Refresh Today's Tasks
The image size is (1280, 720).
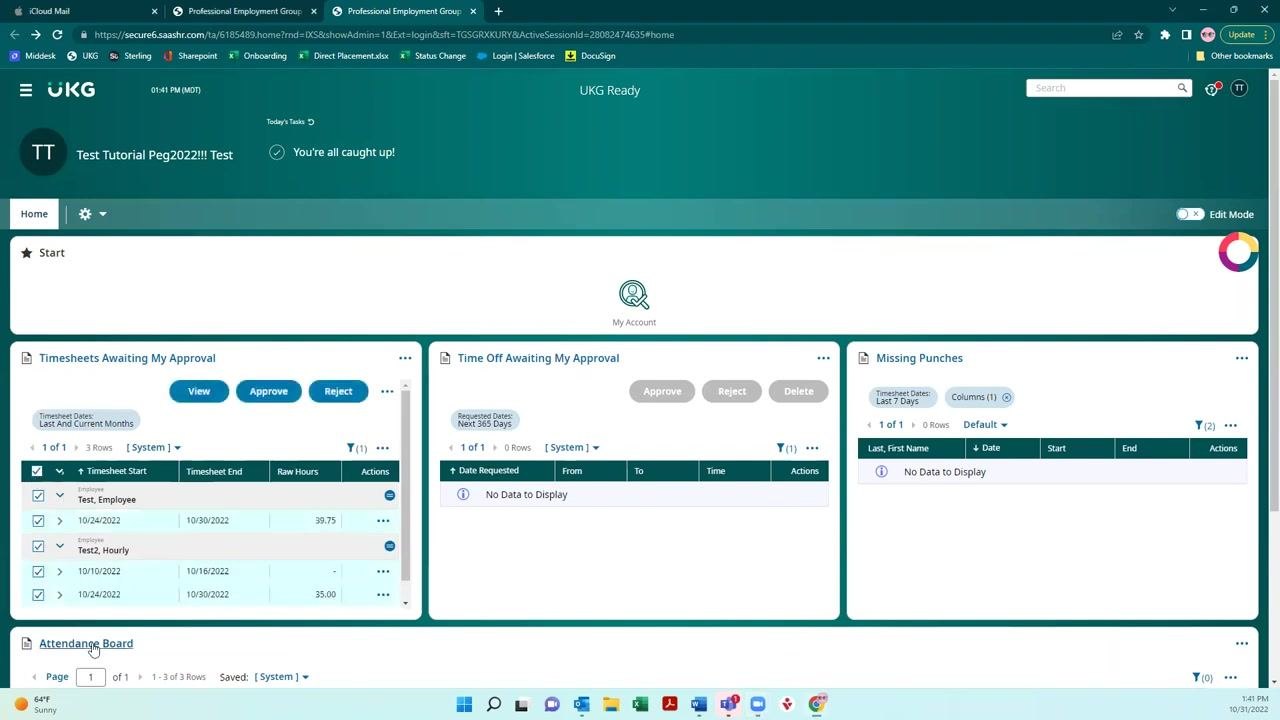pos(311,122)
